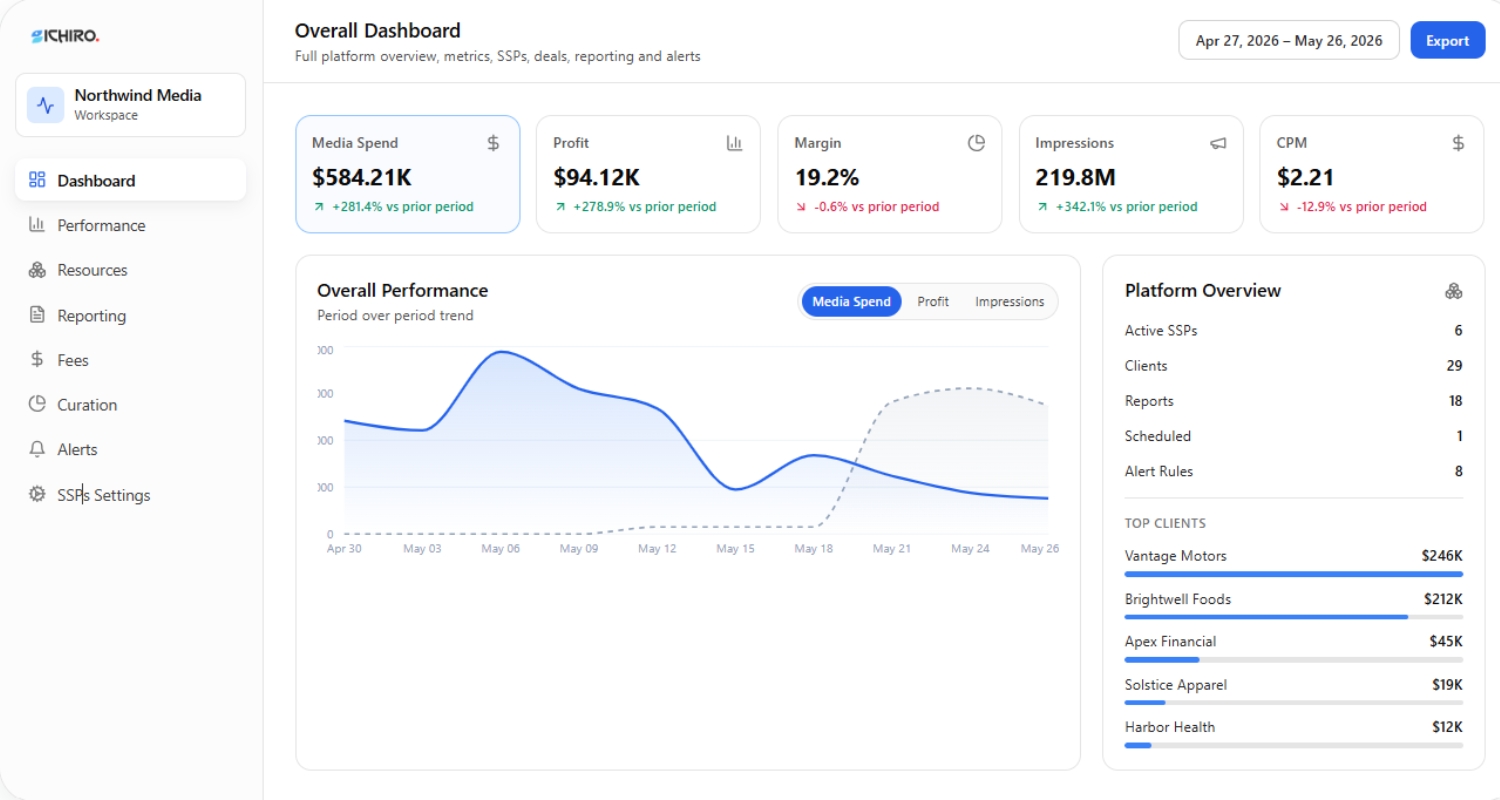Click the Overall Performance chart peak near May 06

500,351
